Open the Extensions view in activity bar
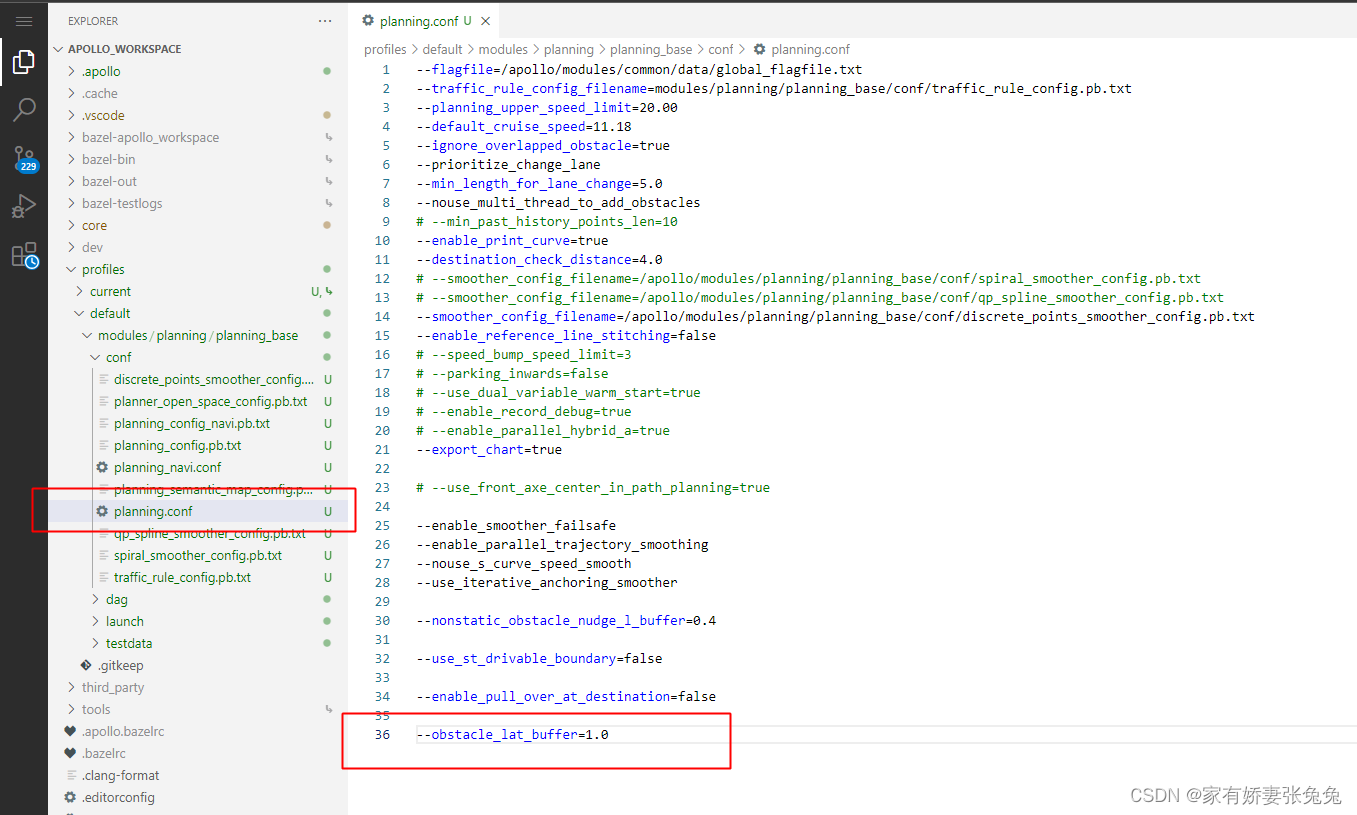1357x815 pixels. (x=24, y=255)
